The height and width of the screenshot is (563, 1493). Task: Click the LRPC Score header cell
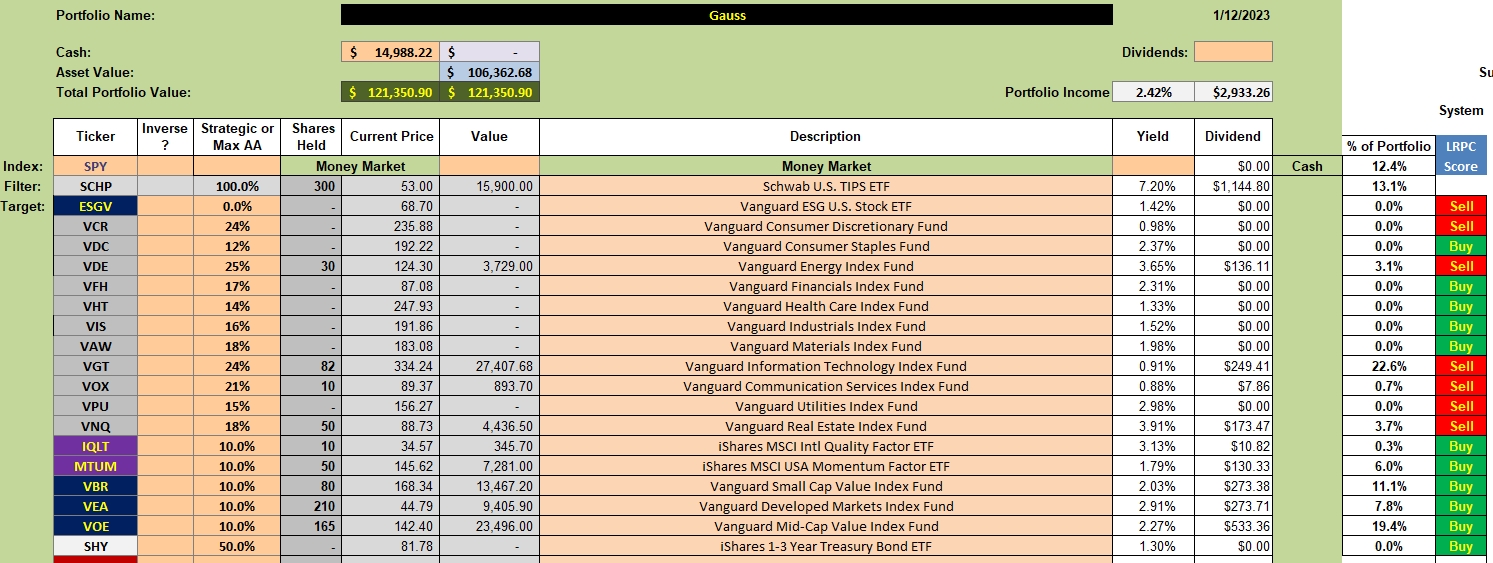1460,156
